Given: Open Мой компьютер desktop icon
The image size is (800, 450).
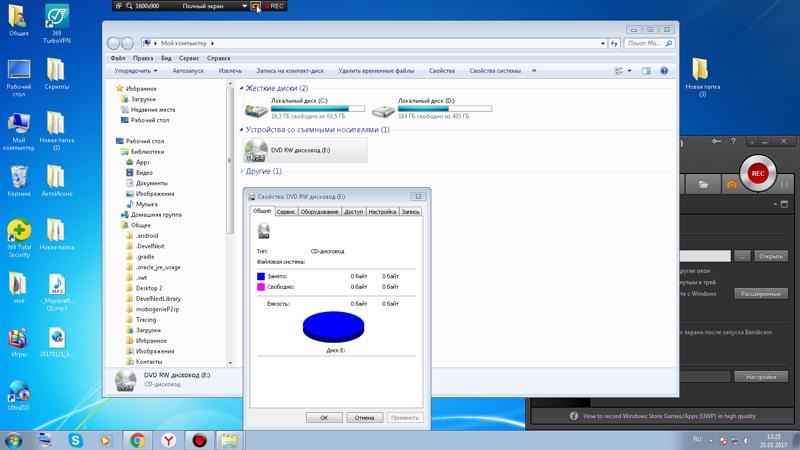Looking at the screenshot, I should [x=19, y=132].
